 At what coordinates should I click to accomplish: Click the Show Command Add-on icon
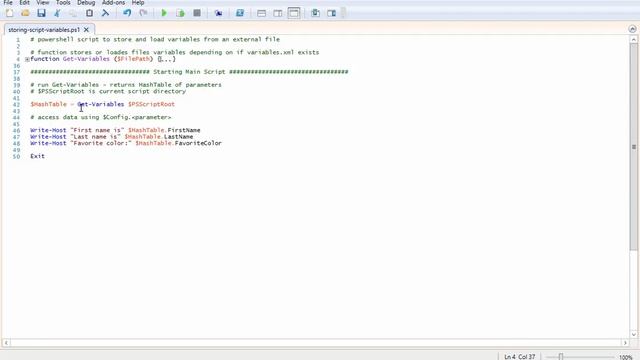331,13
